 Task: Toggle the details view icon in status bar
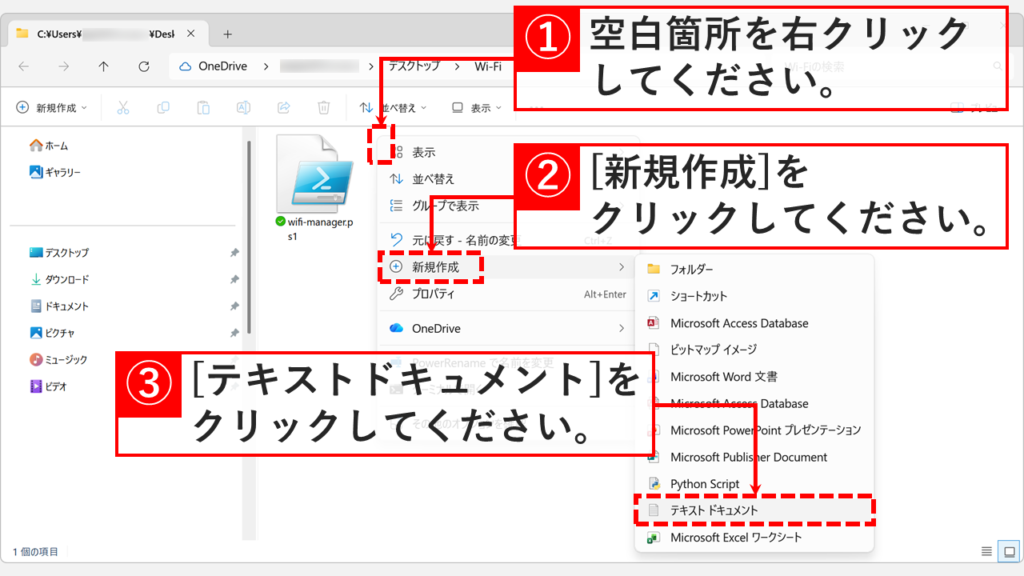[x=987, y=550]
